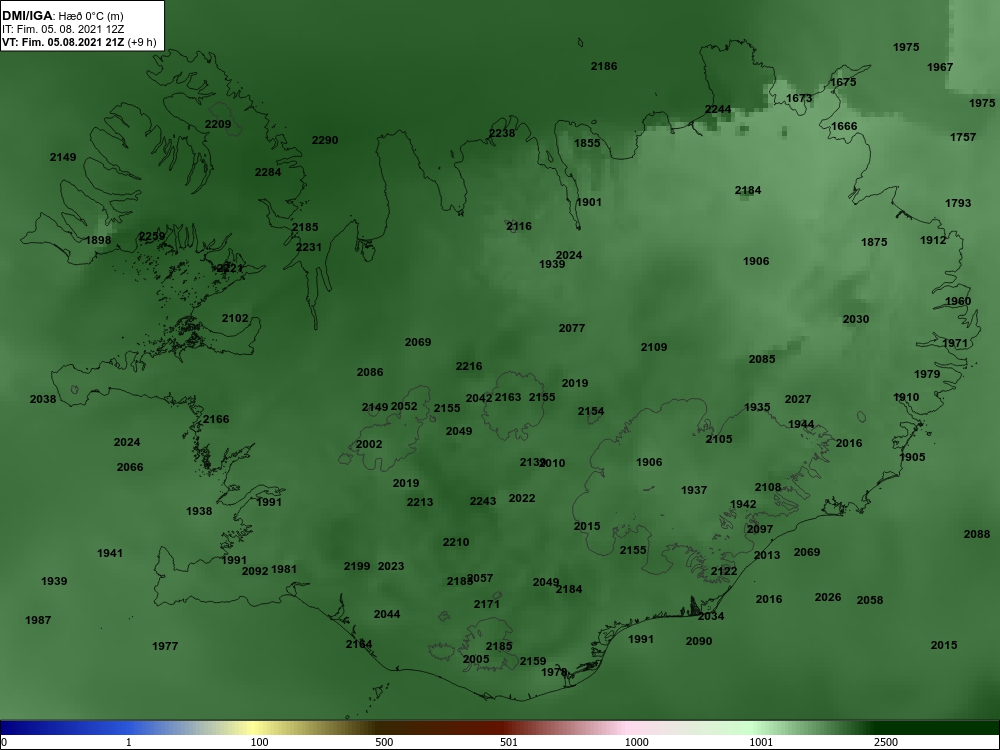This screenshot has width=1000, height=750.
Task: Click the 1793 value label
Action: click(958, 203)
